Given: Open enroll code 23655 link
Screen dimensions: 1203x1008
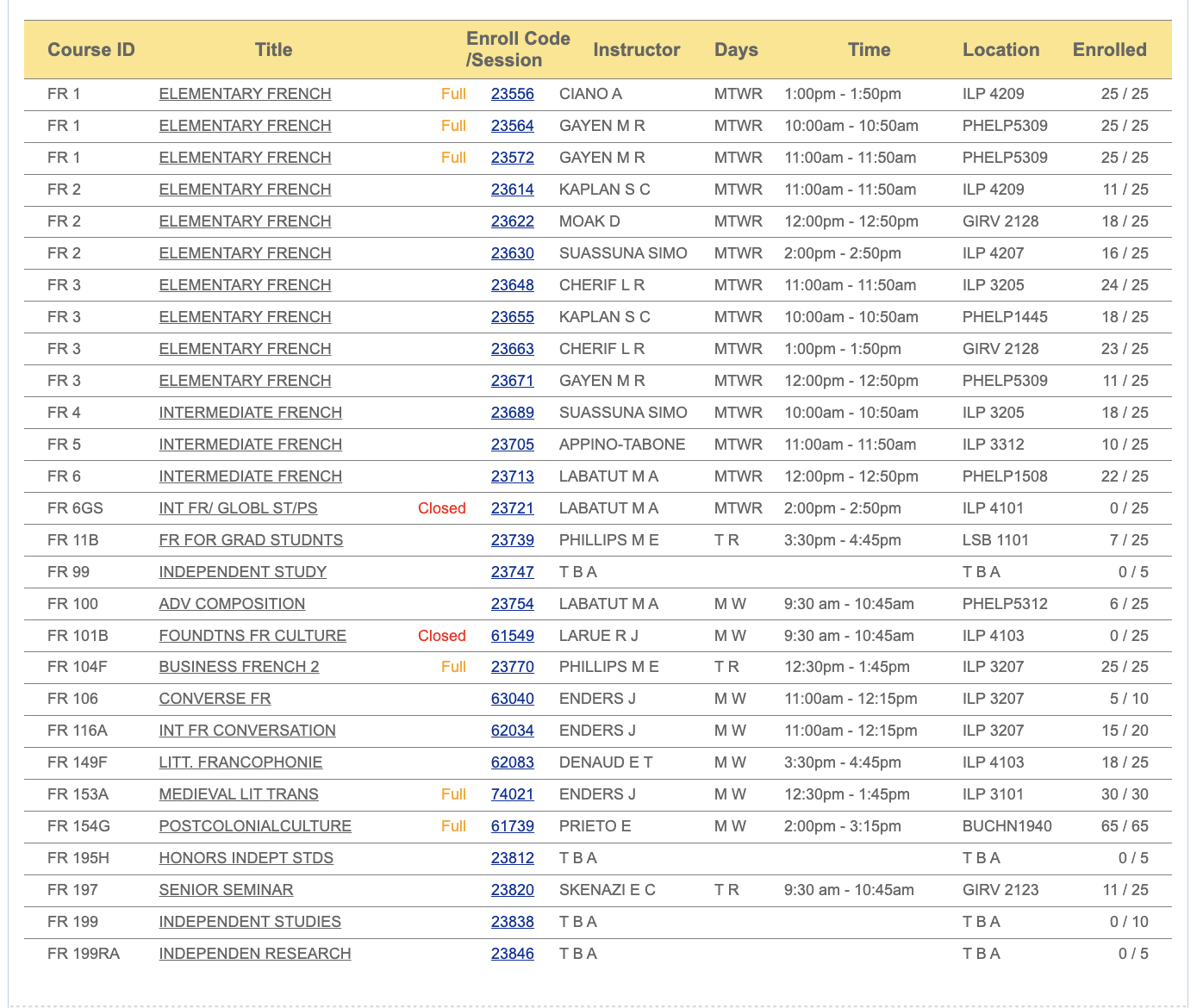Looking at the screenshot, I should click(512, 317).
